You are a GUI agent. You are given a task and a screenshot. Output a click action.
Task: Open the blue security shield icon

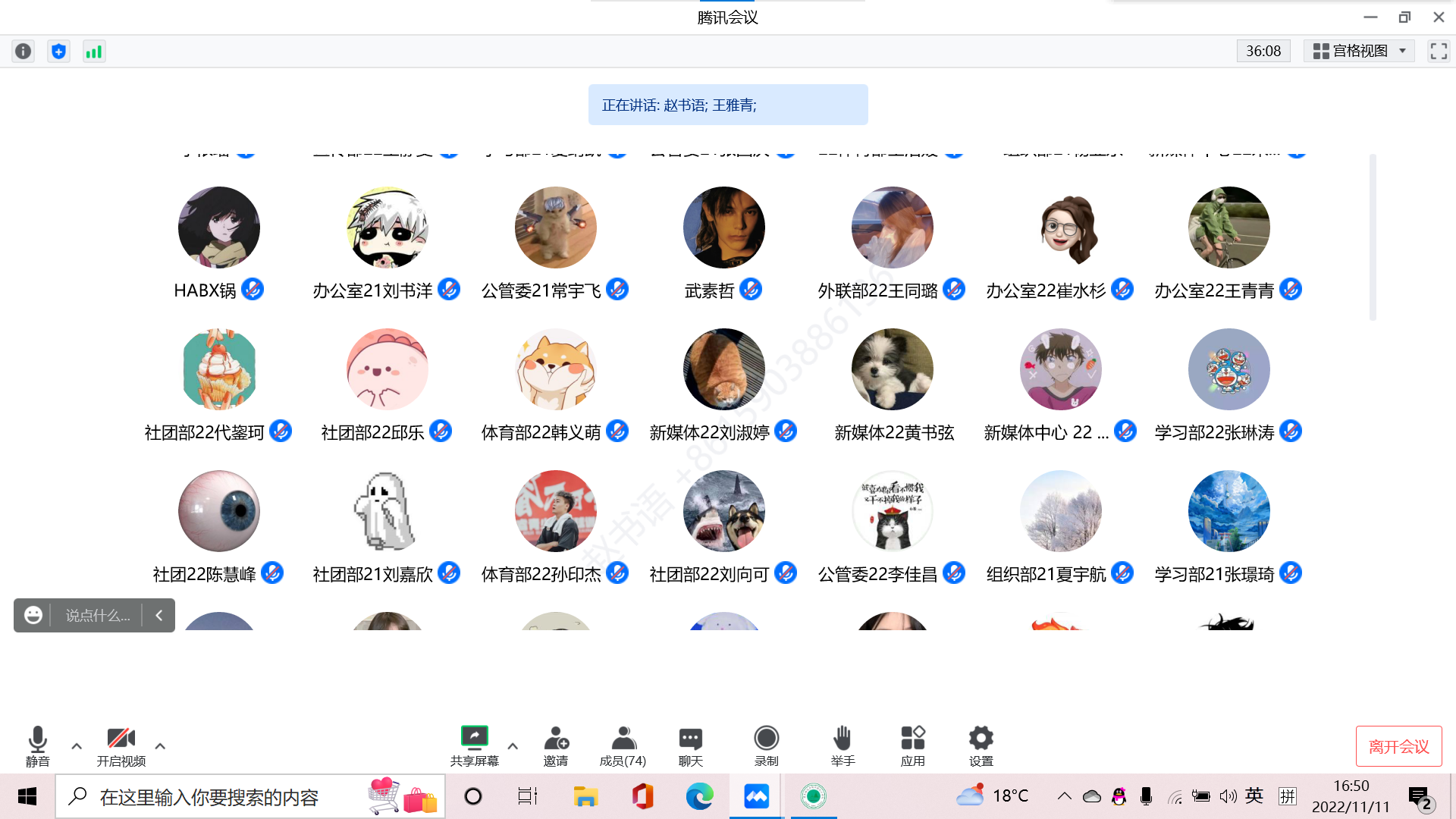coord(58,51)
